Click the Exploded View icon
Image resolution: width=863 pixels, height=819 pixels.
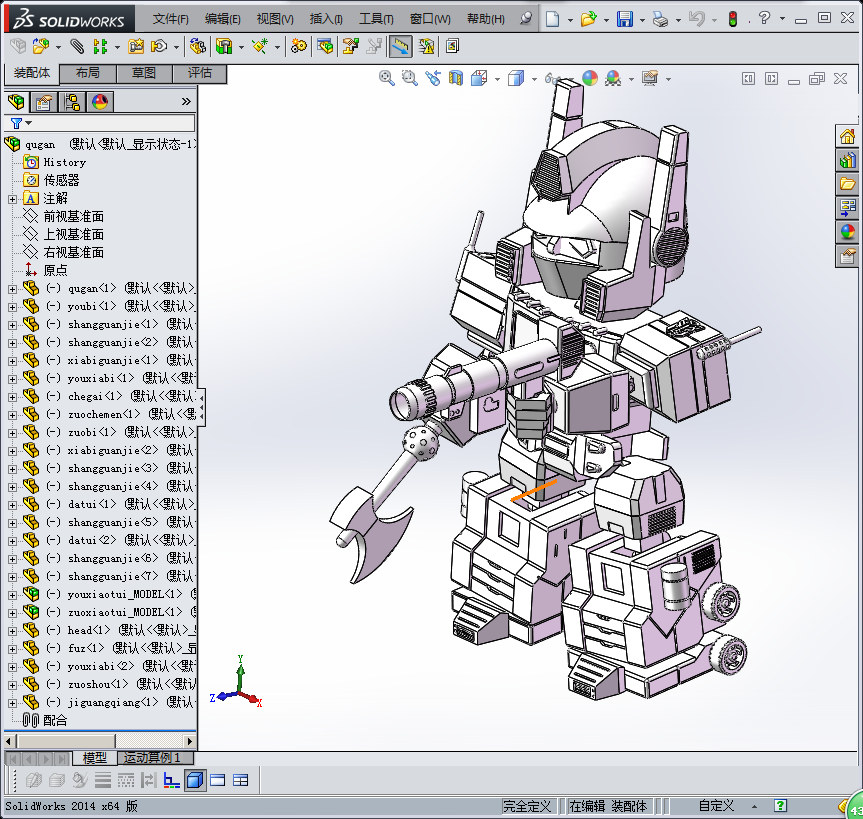(350, 46)
